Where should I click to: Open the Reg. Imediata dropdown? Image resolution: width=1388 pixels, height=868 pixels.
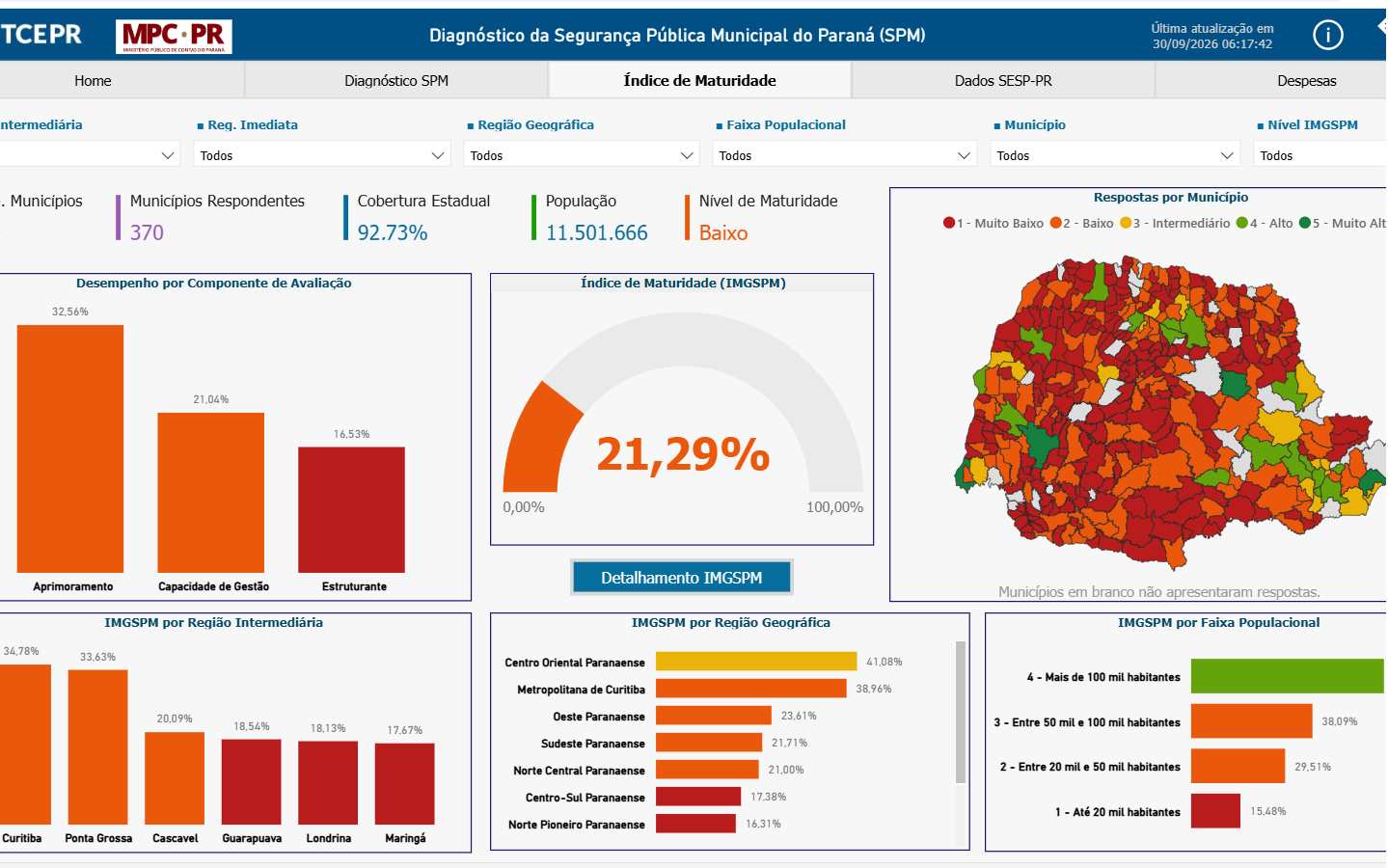click(322, 154)
